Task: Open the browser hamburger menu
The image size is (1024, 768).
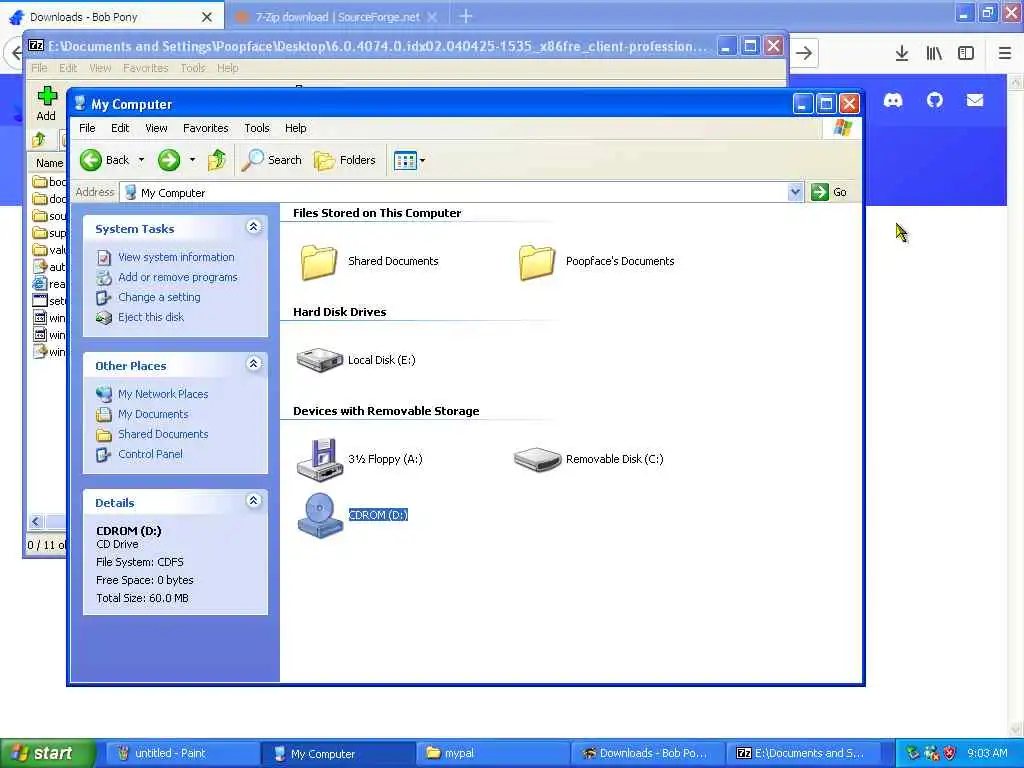Action: point(1004,54)
